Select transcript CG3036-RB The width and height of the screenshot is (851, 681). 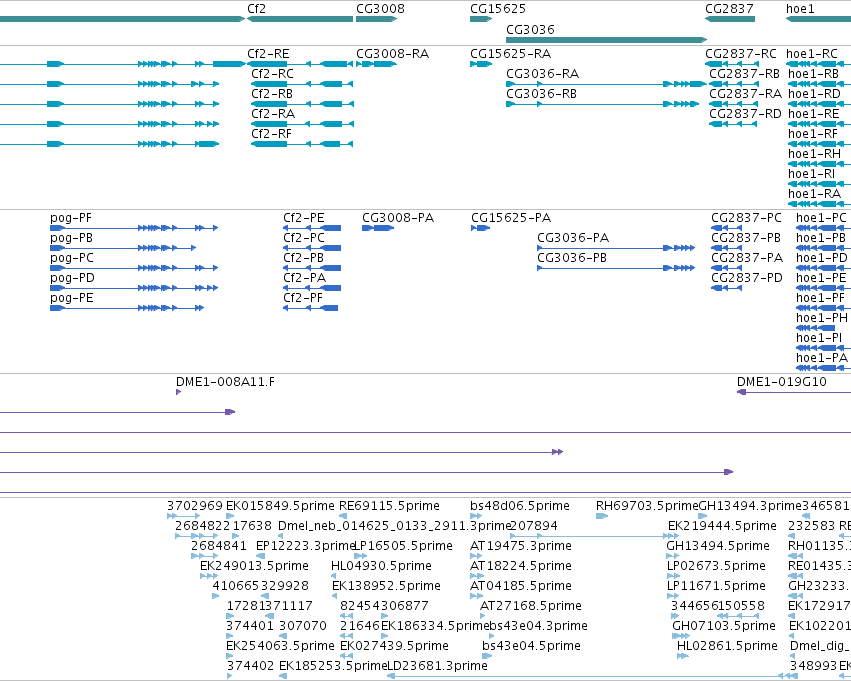point(602,104)
